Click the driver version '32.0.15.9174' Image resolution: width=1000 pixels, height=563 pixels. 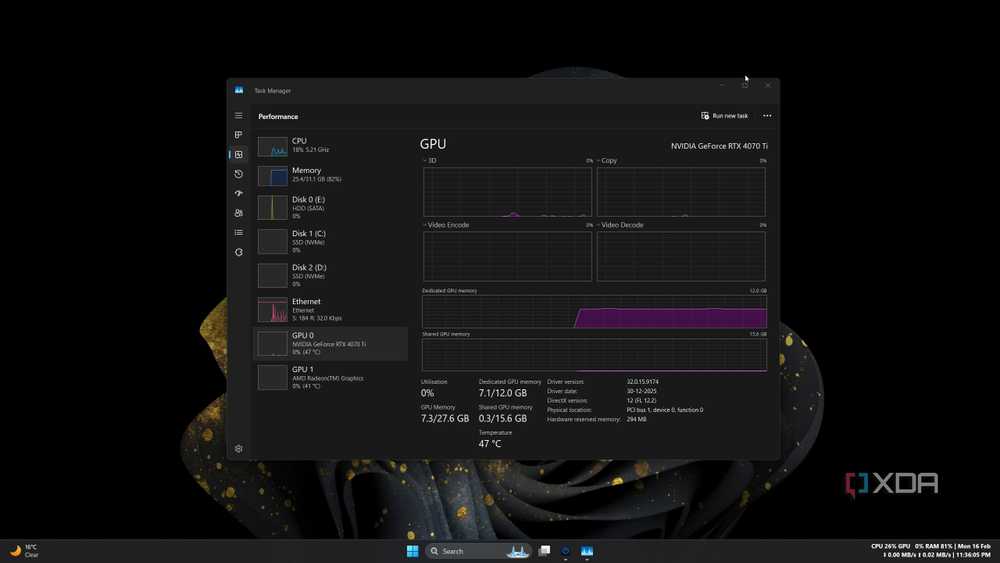[x=642, y=382]
